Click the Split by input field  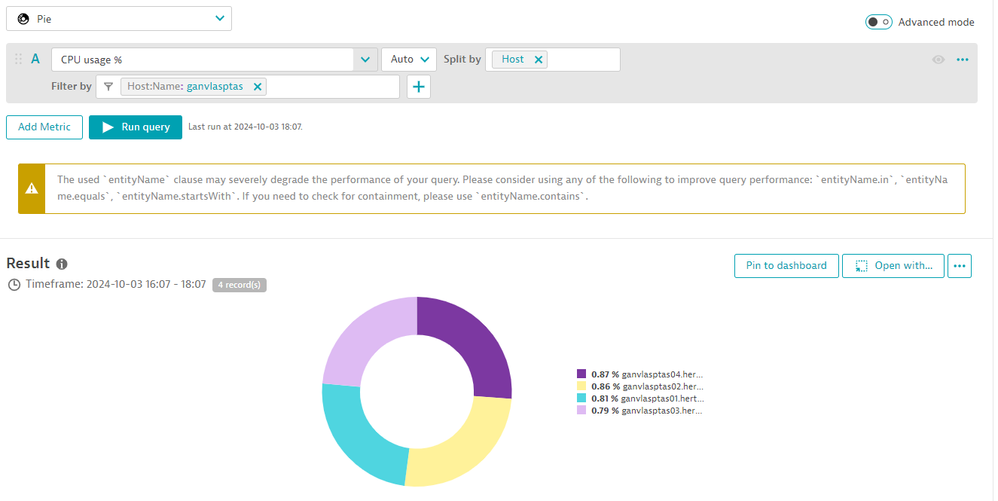pyautogui.click(x=584, y=60)
